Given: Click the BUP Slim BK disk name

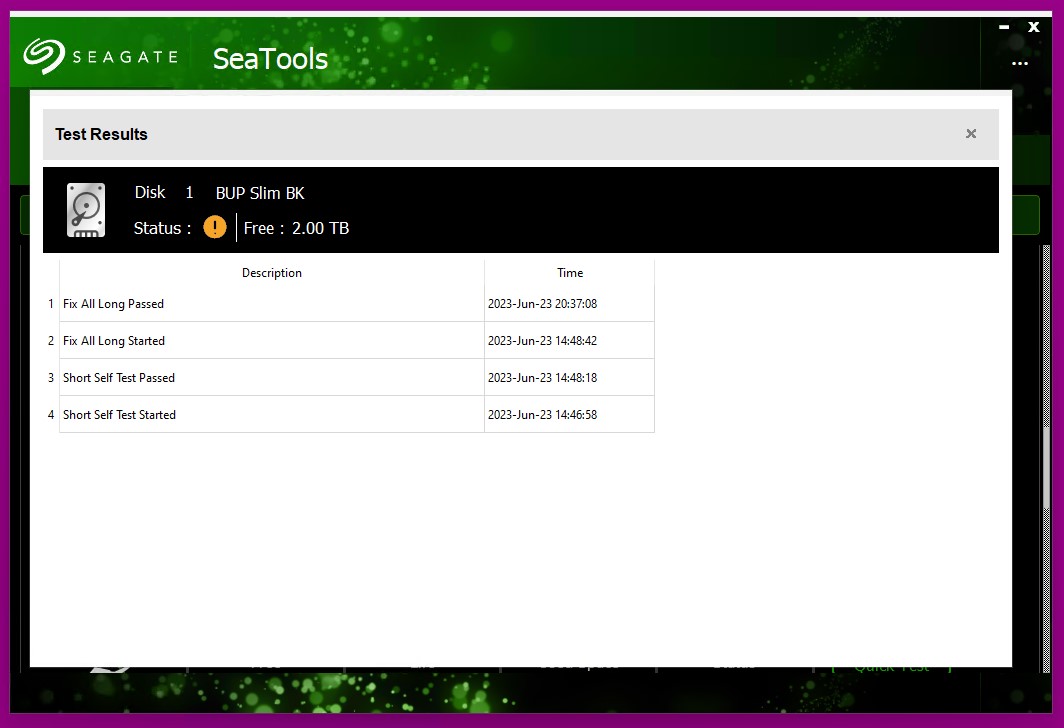Looking at the screenshot, I should pos(260,193).
